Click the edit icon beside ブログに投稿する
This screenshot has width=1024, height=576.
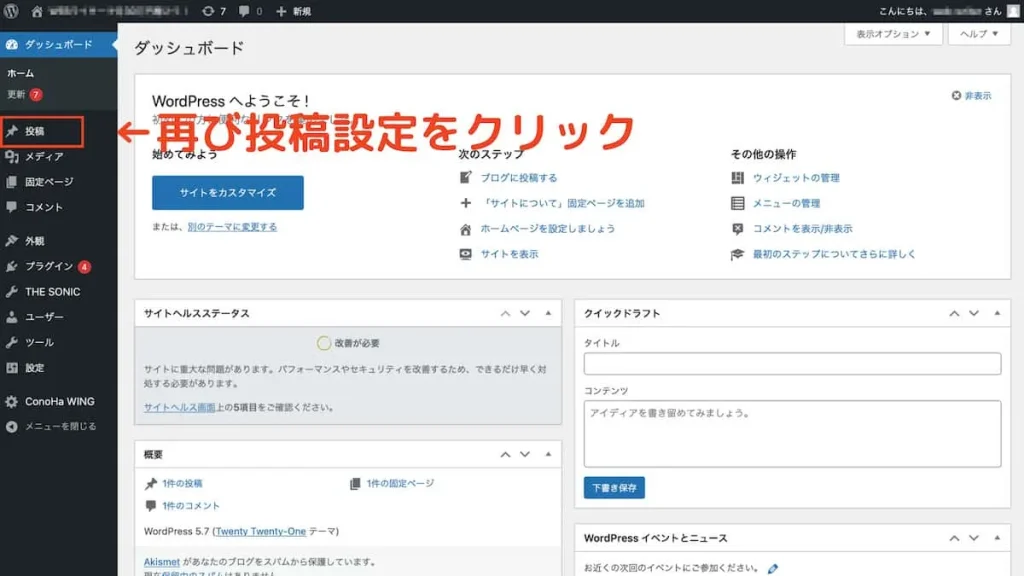(x=466, y=178)
